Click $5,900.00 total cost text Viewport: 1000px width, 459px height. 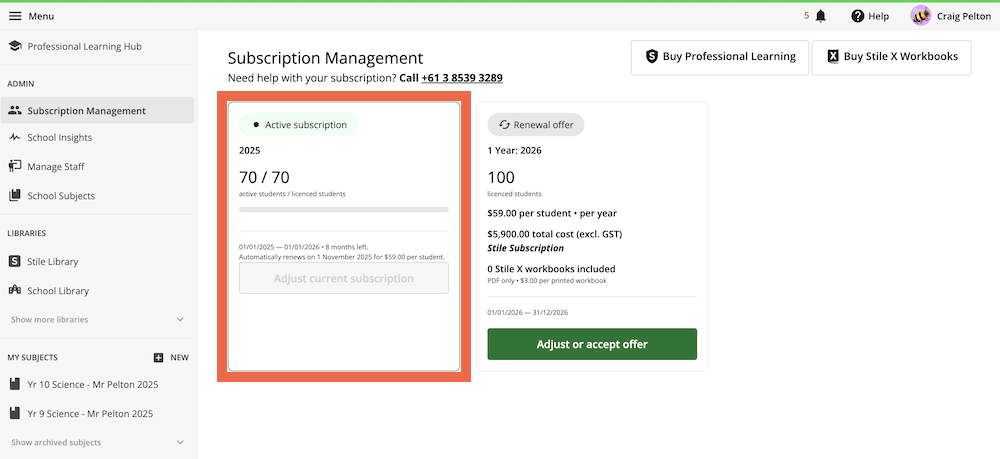tap(554, 234)
